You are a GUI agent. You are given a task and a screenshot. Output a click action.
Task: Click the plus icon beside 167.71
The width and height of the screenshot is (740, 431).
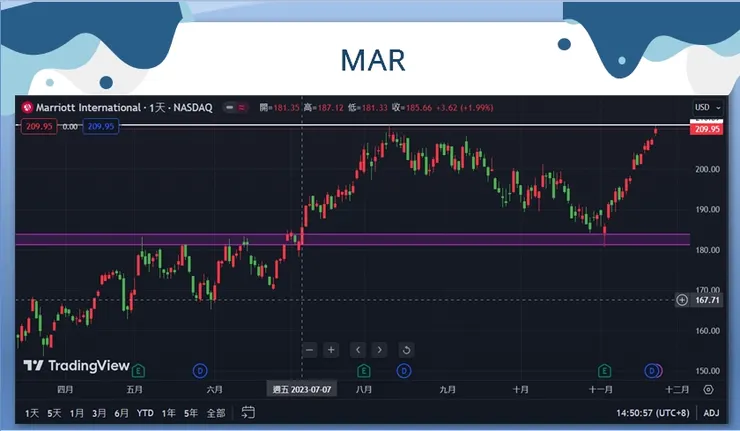coord(682,300)
